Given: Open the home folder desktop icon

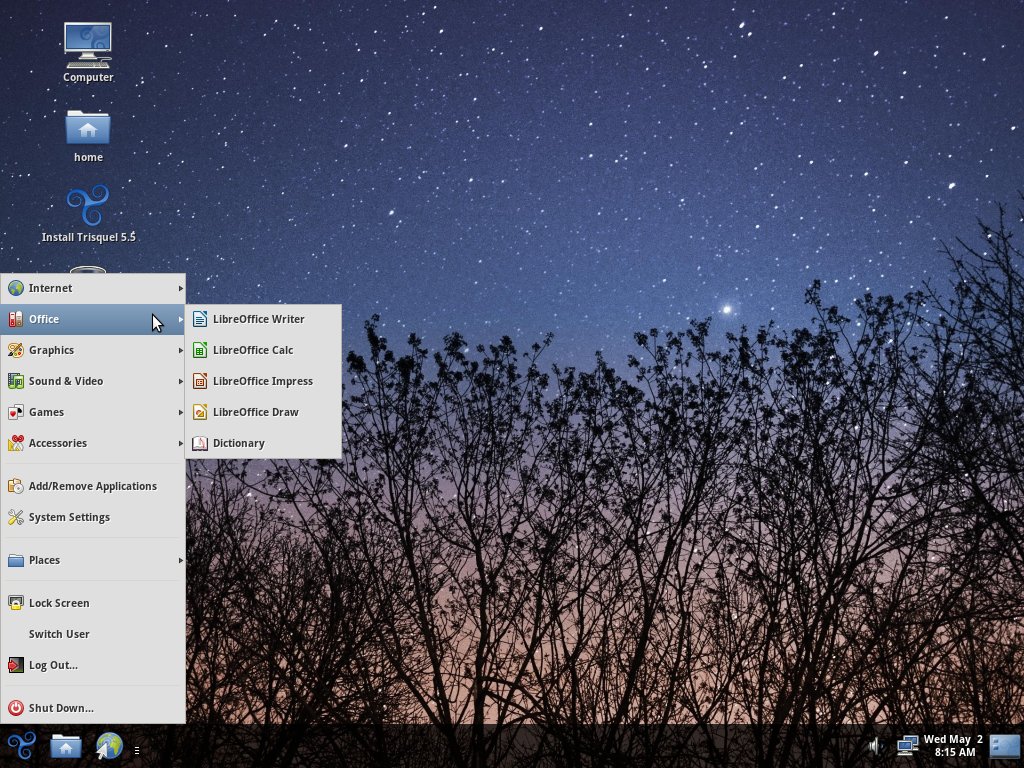Looking at the screenshot, I should point(88,130).
